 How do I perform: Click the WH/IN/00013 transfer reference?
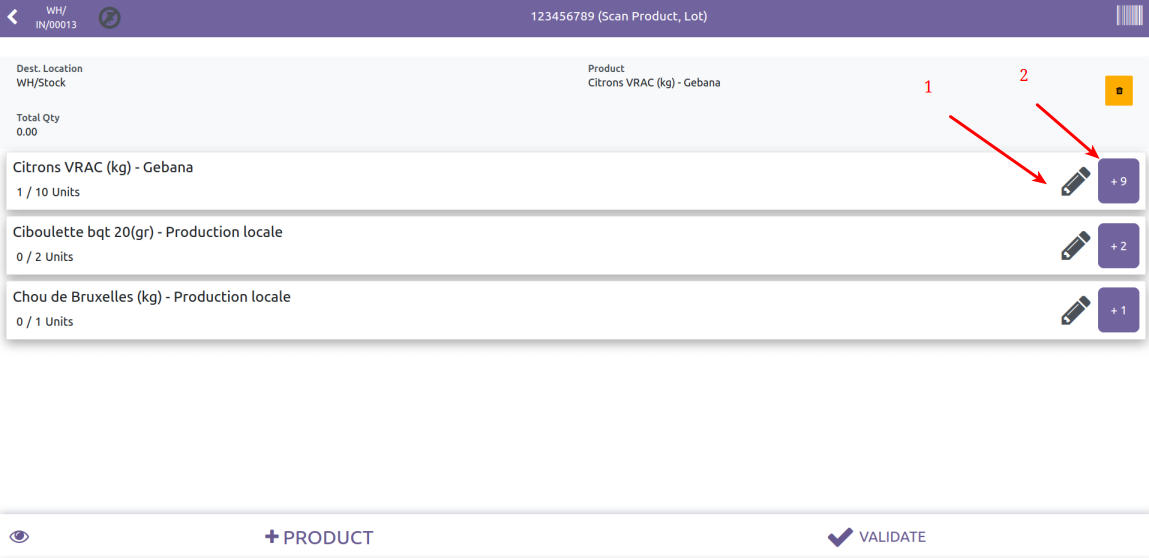pos(56,17)
